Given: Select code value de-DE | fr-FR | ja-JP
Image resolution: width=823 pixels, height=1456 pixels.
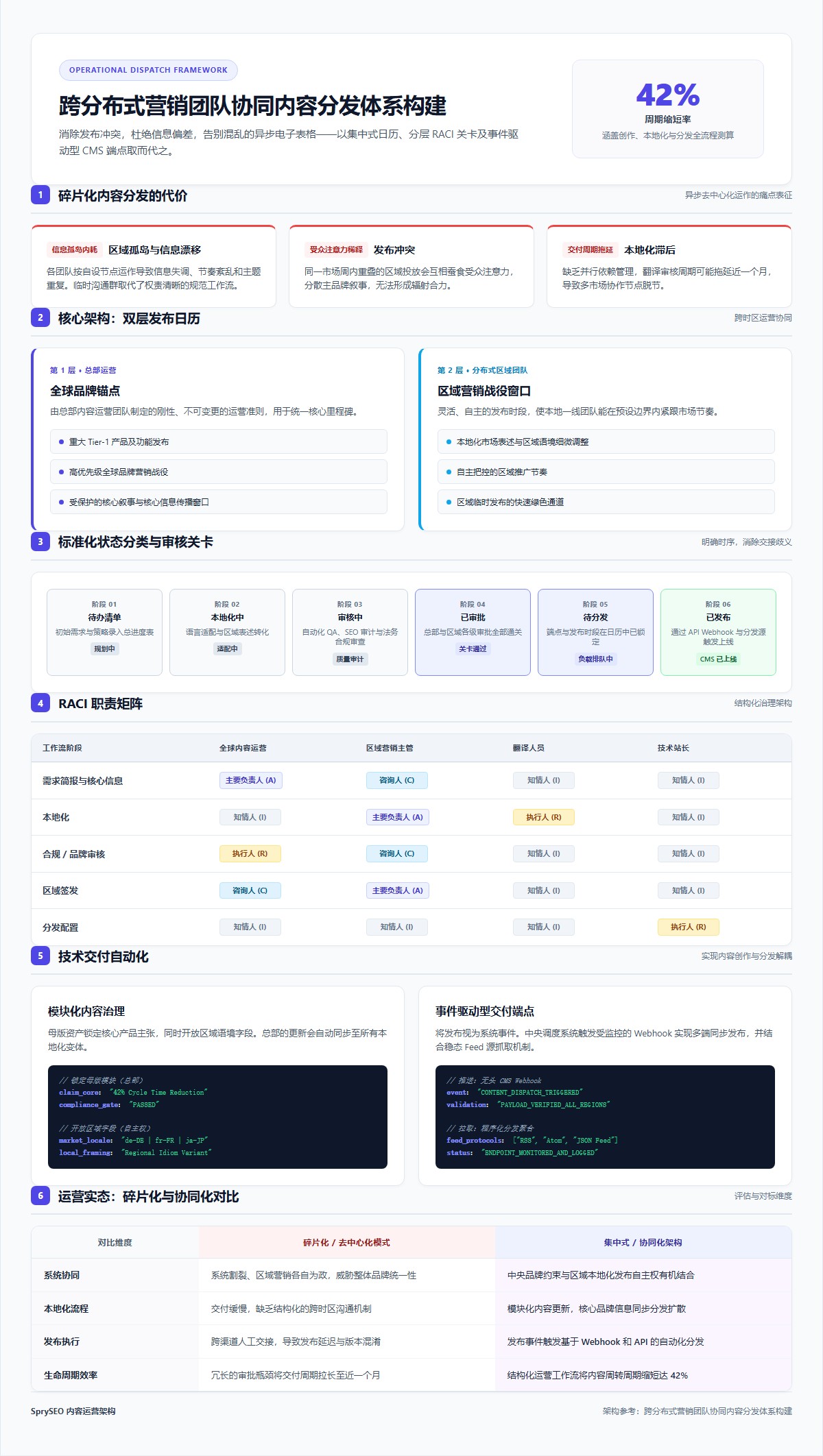Looking at the screenshot, I should pos(165,1141).
